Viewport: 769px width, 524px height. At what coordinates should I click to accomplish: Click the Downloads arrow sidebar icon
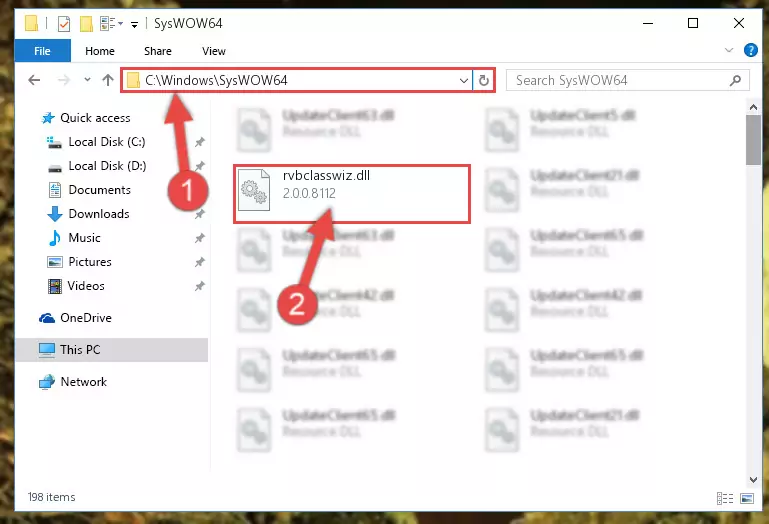click(x=54, y=214)
